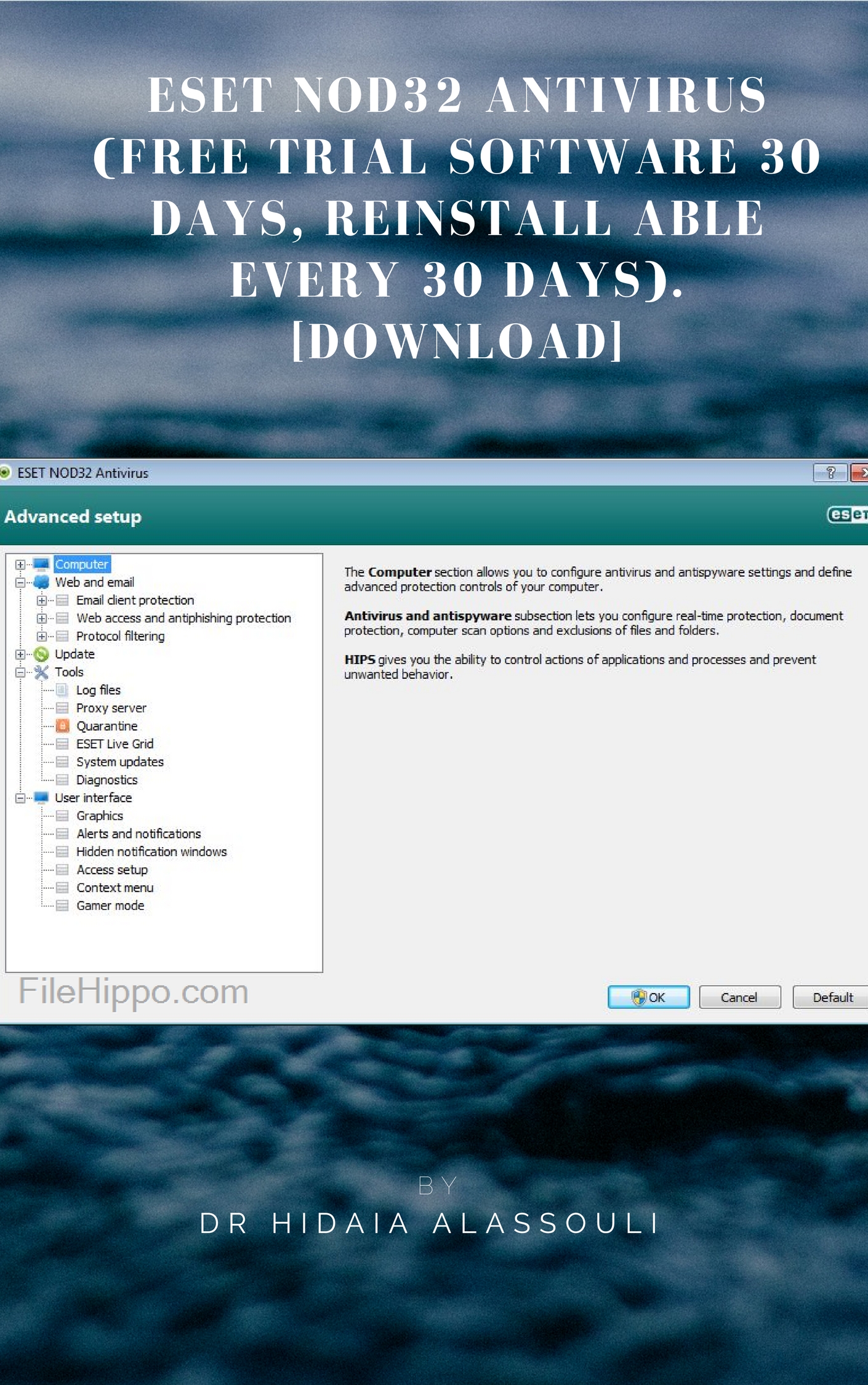Click the Cancel button
The width and height of the screenshot is (868, 1385).
click(739, 997)
